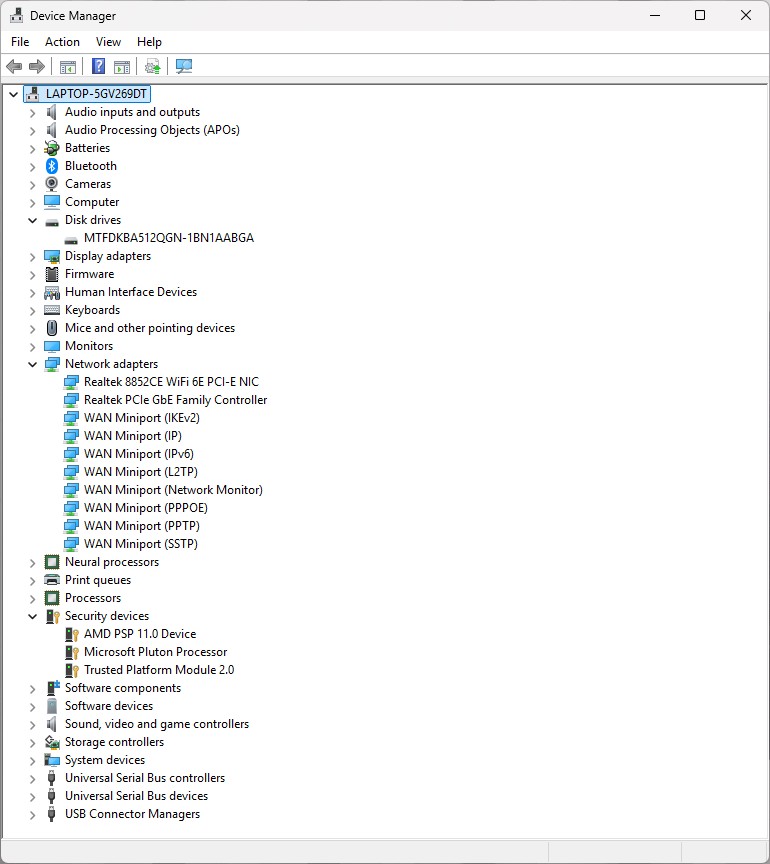Open the Action menu
The image size is (770, 864).
pos(62,42)
